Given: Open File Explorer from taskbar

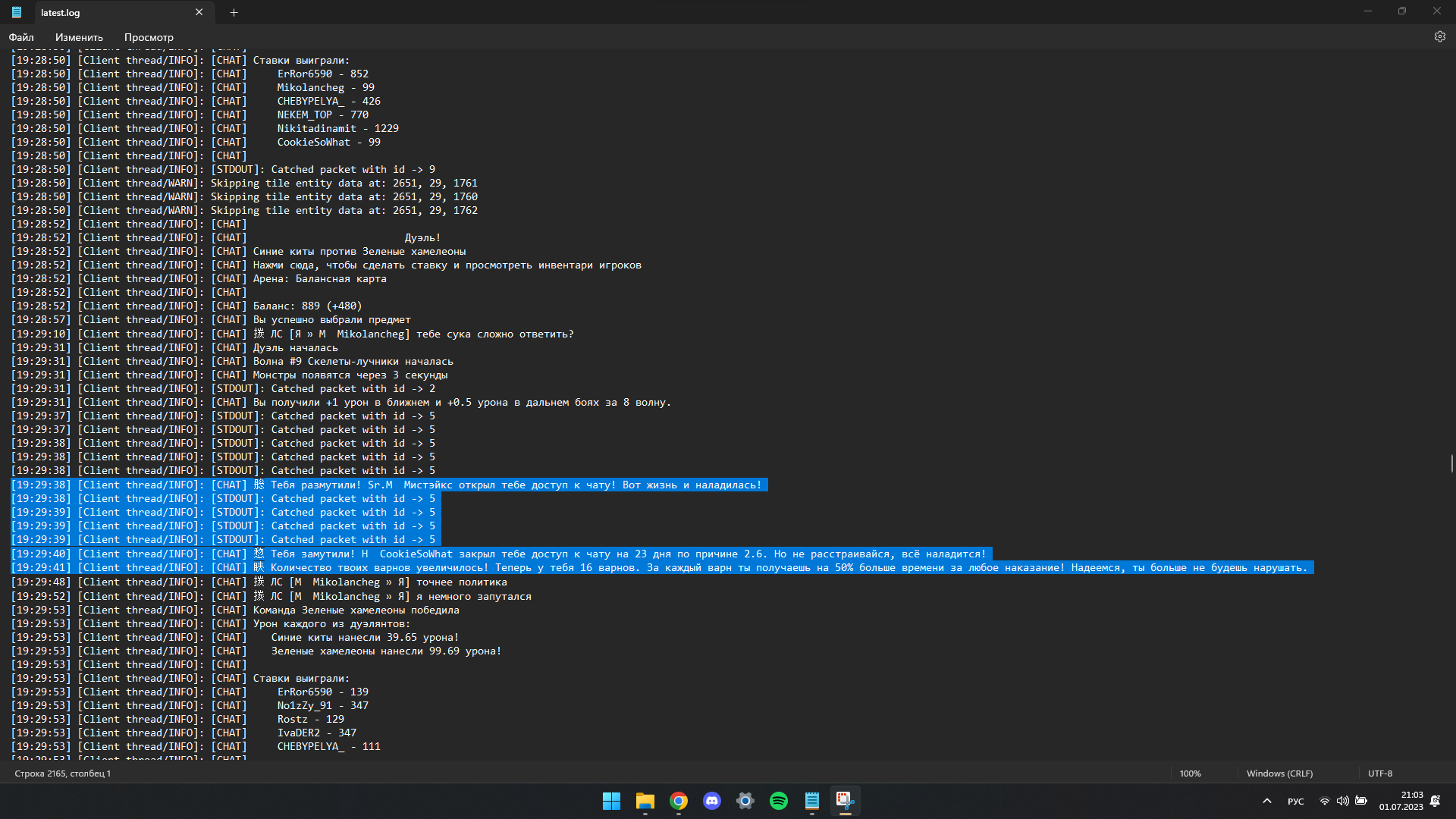Looking at the screenshot, I should coord(645,801).
